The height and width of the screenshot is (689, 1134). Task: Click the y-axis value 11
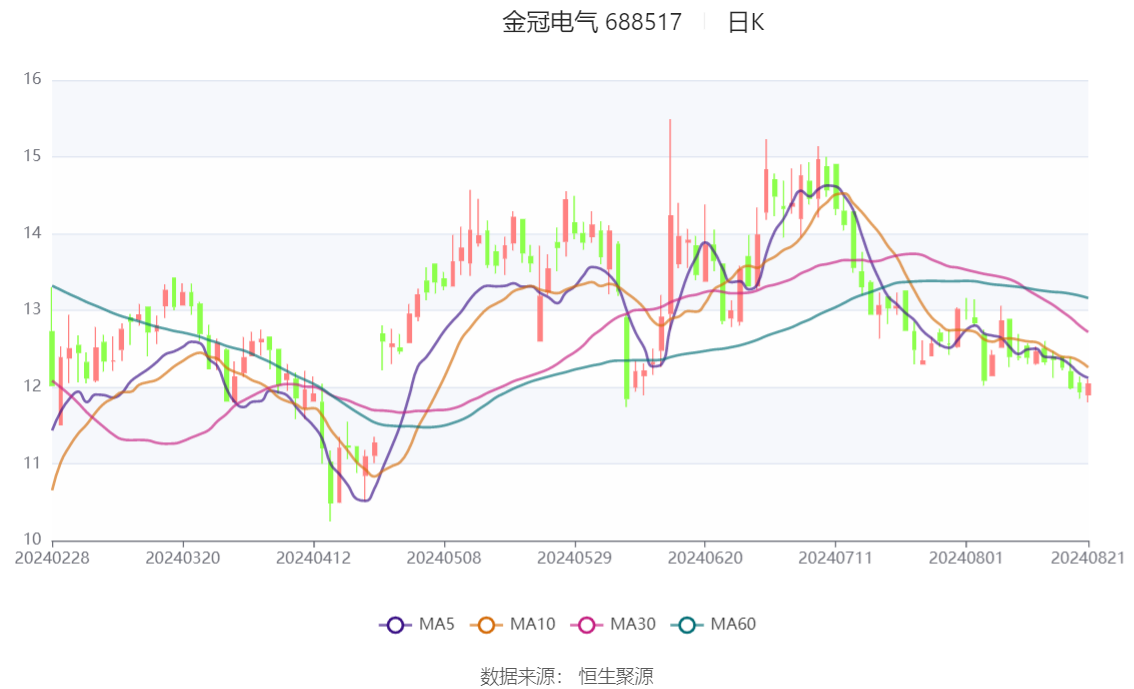(32, 463)
